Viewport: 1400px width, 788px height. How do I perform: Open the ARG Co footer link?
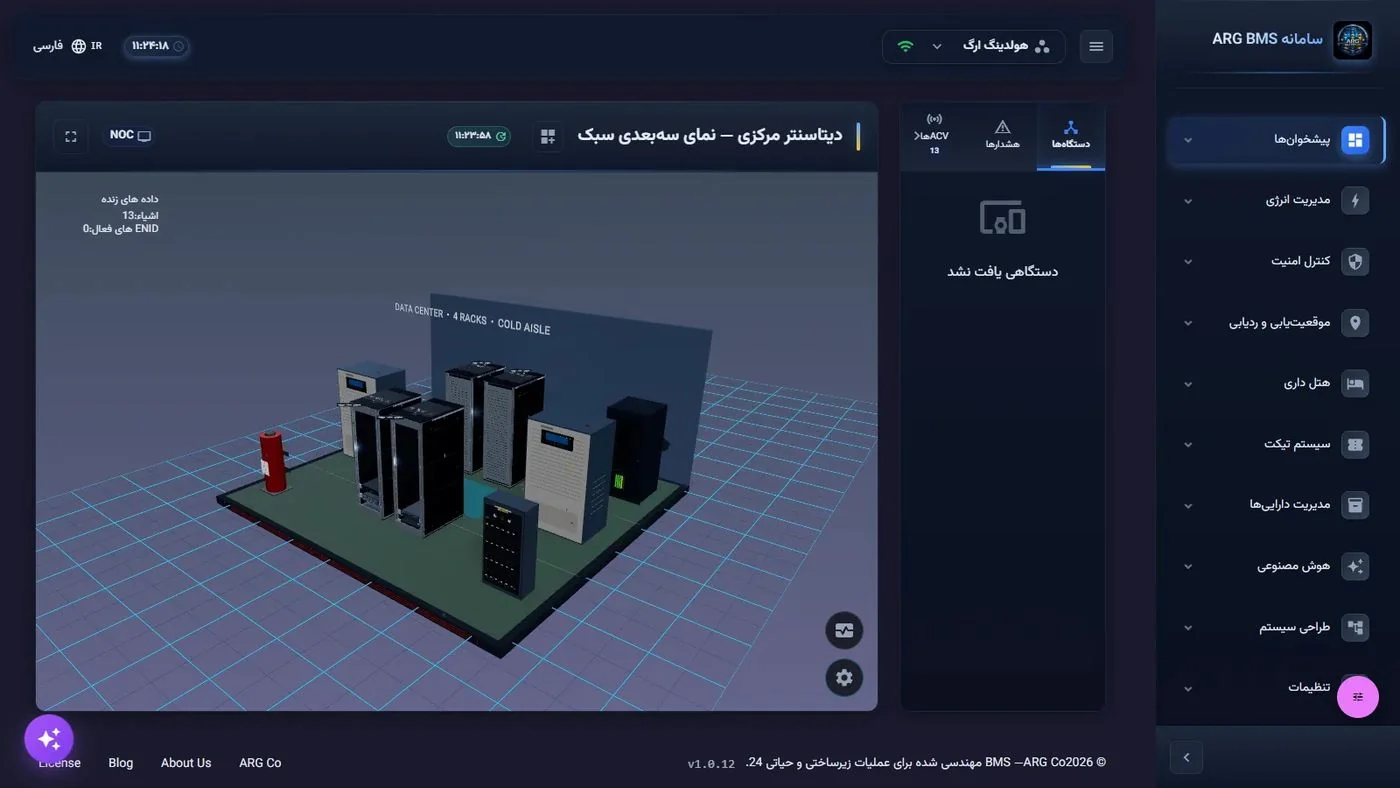260,763
